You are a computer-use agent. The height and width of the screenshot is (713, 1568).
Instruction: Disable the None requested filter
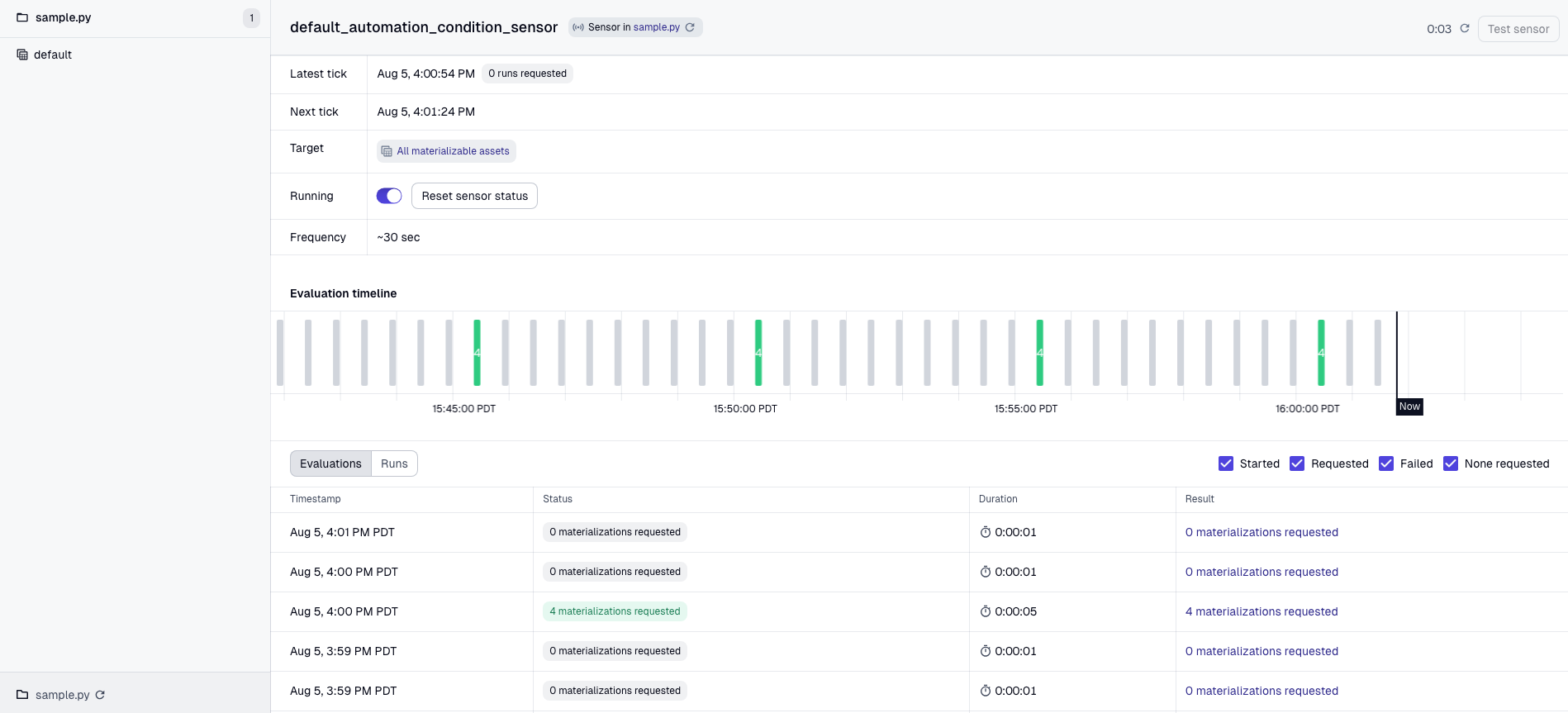point(1451,463)
